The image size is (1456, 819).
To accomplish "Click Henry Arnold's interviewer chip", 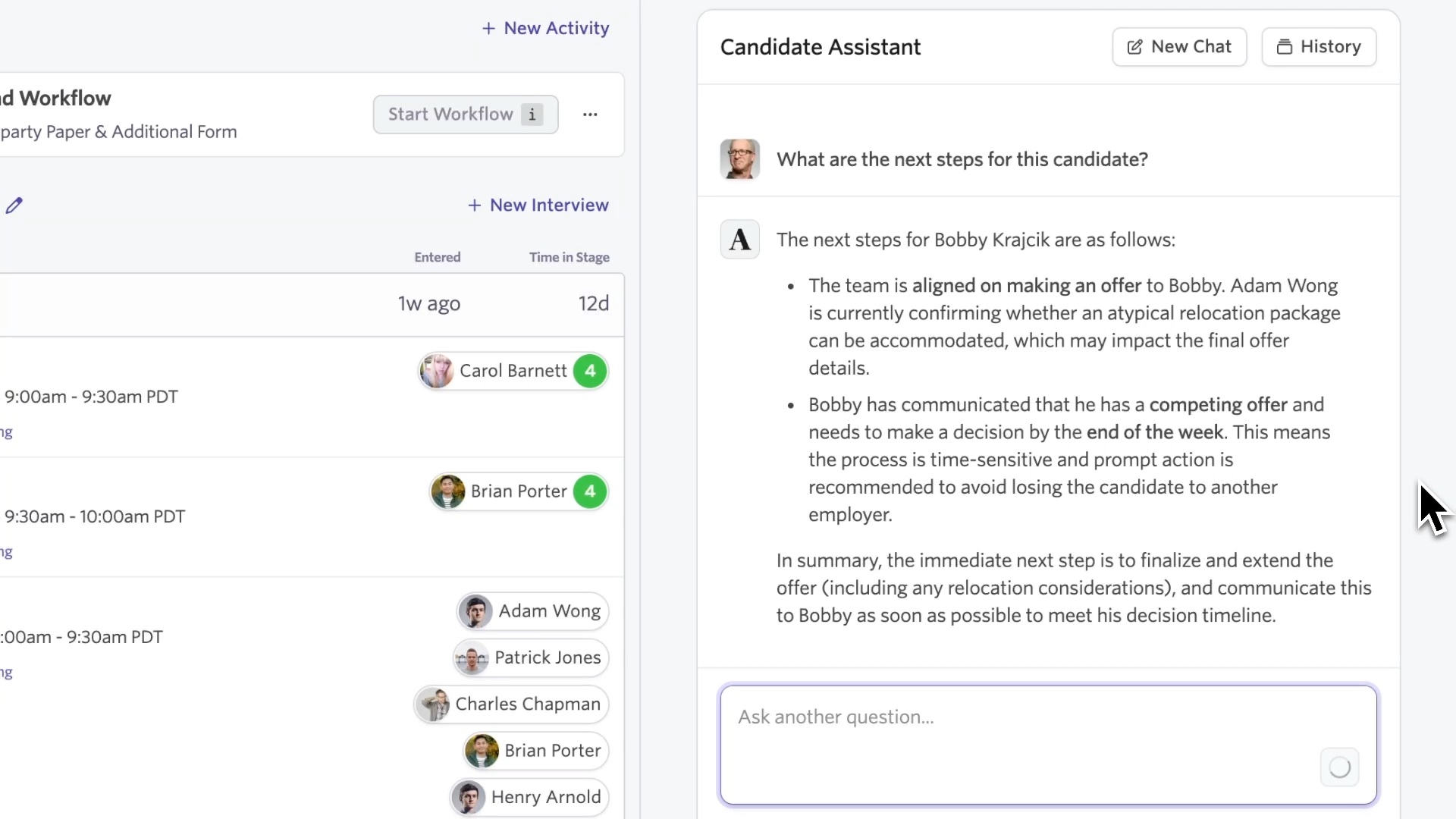I will point(529,797).
